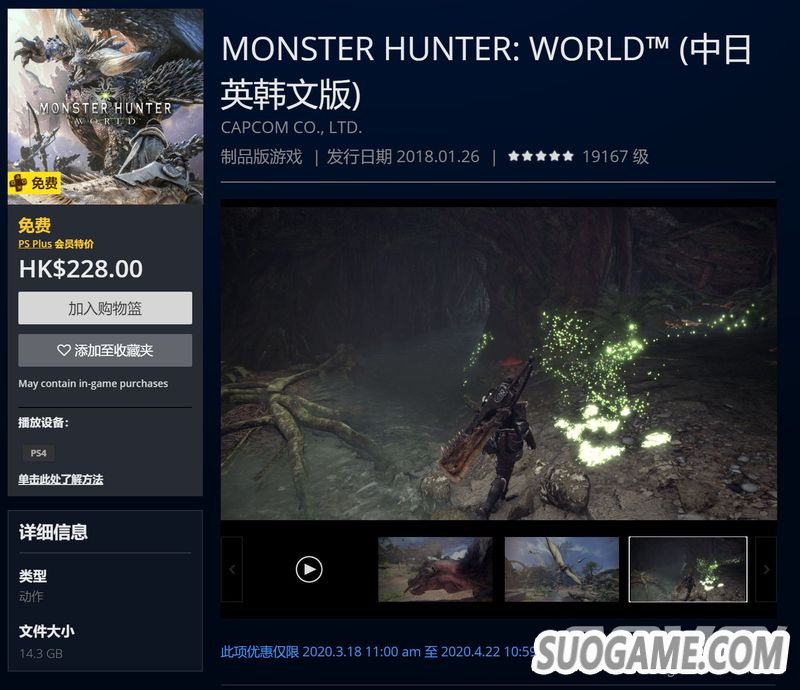Select the red monster screenshot thumbnail
Viewport: 800px width, 690px height.
click(x=435, y=569)
